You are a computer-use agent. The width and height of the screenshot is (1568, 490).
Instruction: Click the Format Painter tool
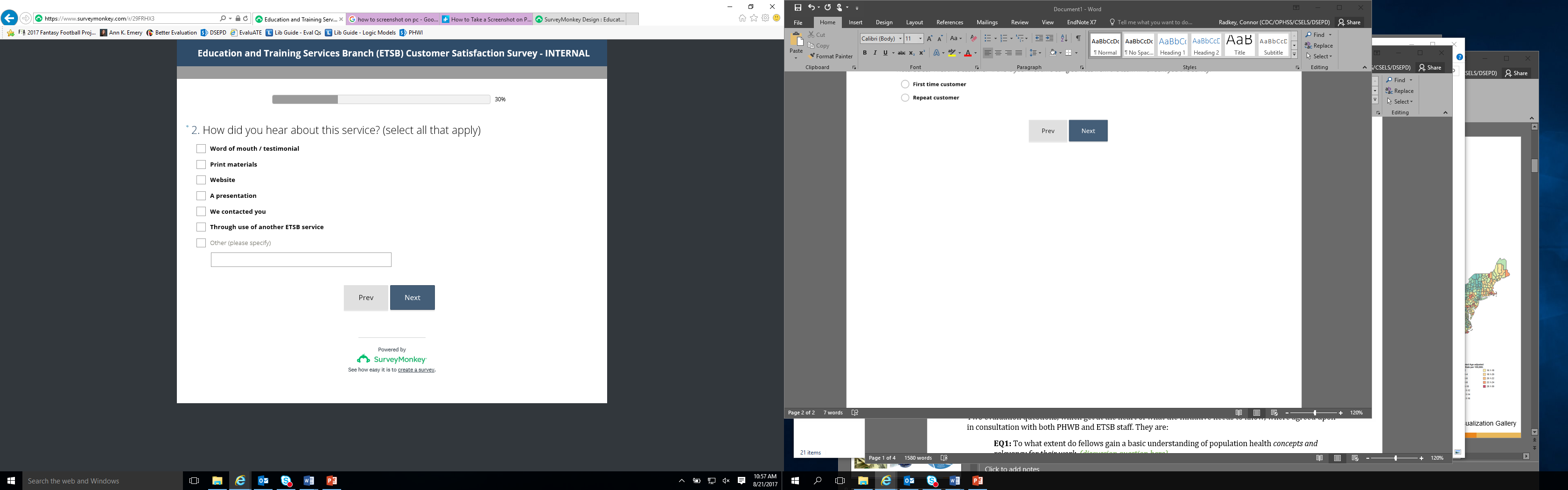point(831,56)
